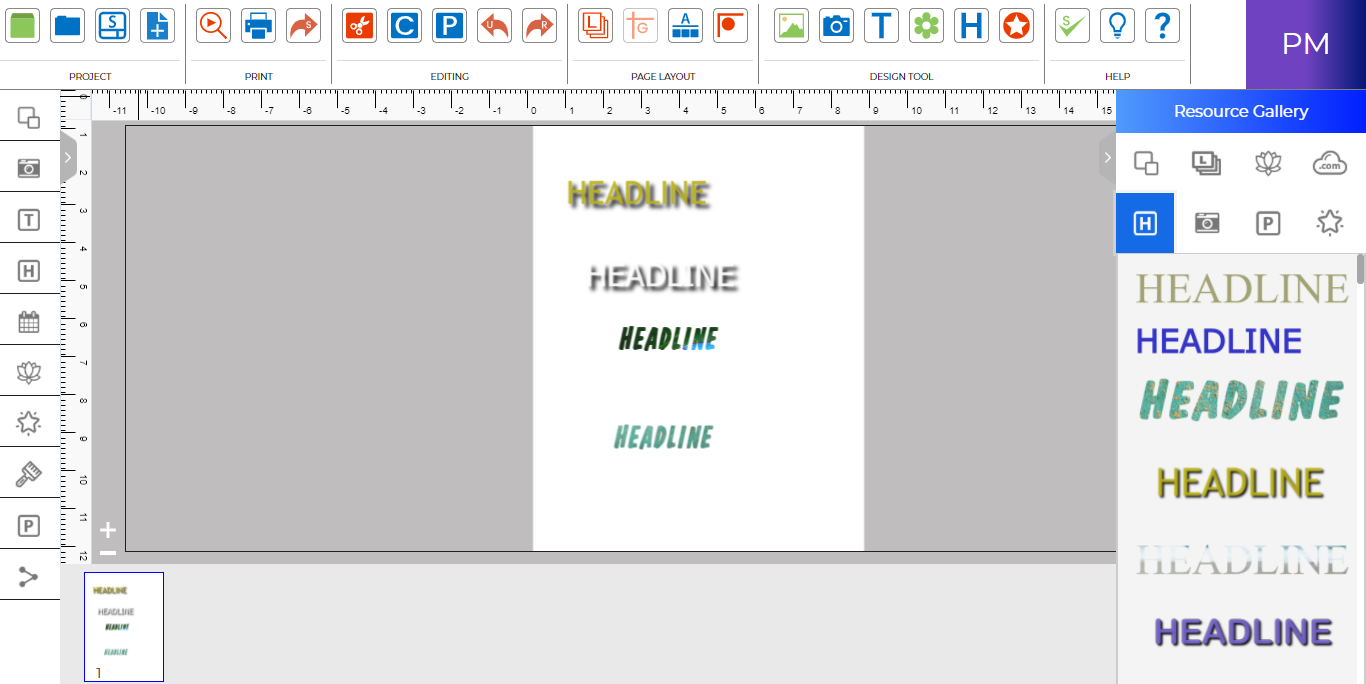Image resolution: width=1366 pixels, height=684 pixels.
Task: Copy with the blue C icon
Action: pos(404,26)
